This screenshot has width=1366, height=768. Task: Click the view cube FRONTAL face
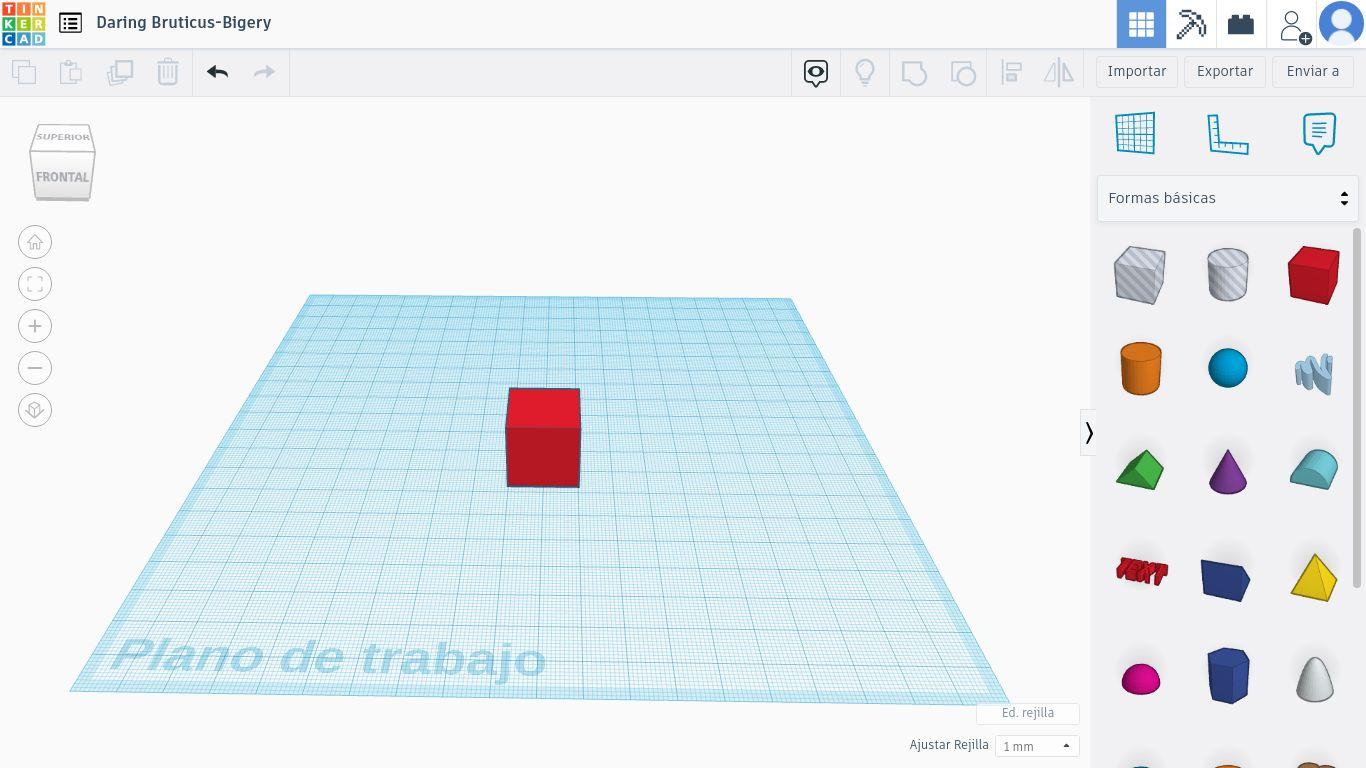tap(62, 177)
